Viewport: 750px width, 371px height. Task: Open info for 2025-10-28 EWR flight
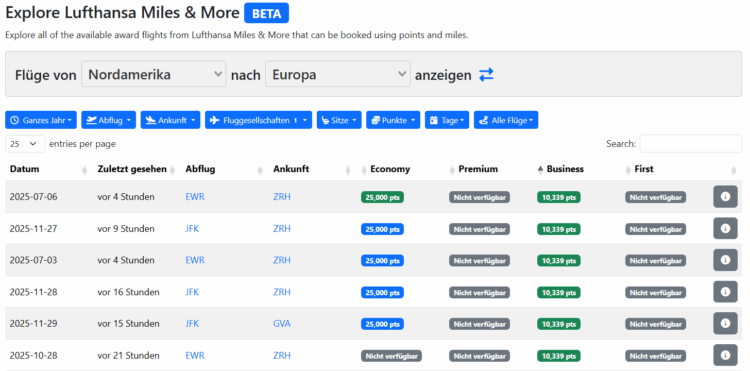coord(725,355)
